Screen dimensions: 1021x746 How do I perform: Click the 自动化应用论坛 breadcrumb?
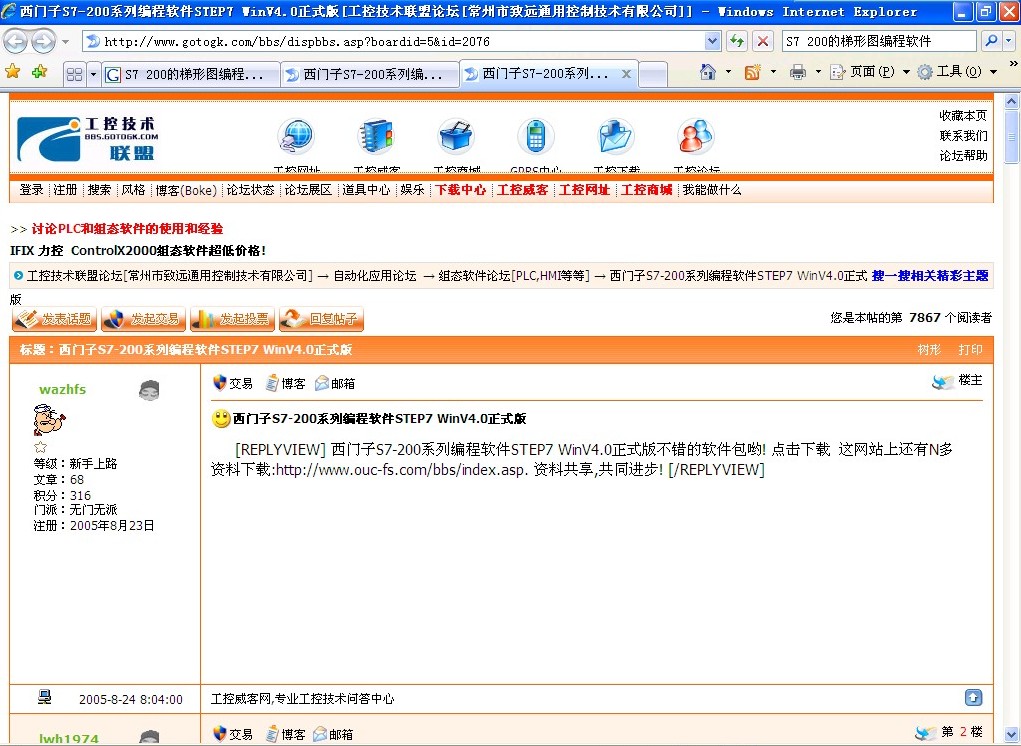pos(374,276)
